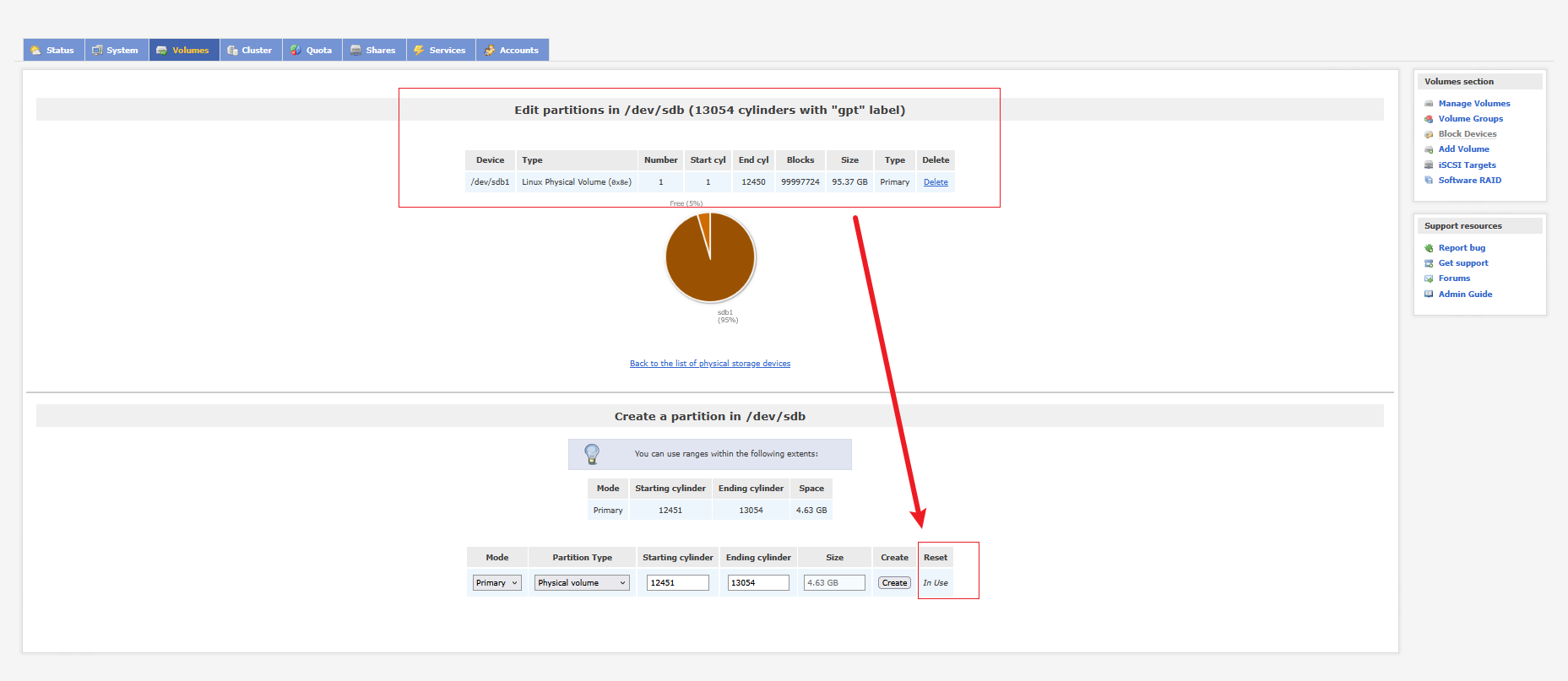Screen dimensions: 1568x681
Task: Click the In Use reset status text
Action: pos(936,583)
